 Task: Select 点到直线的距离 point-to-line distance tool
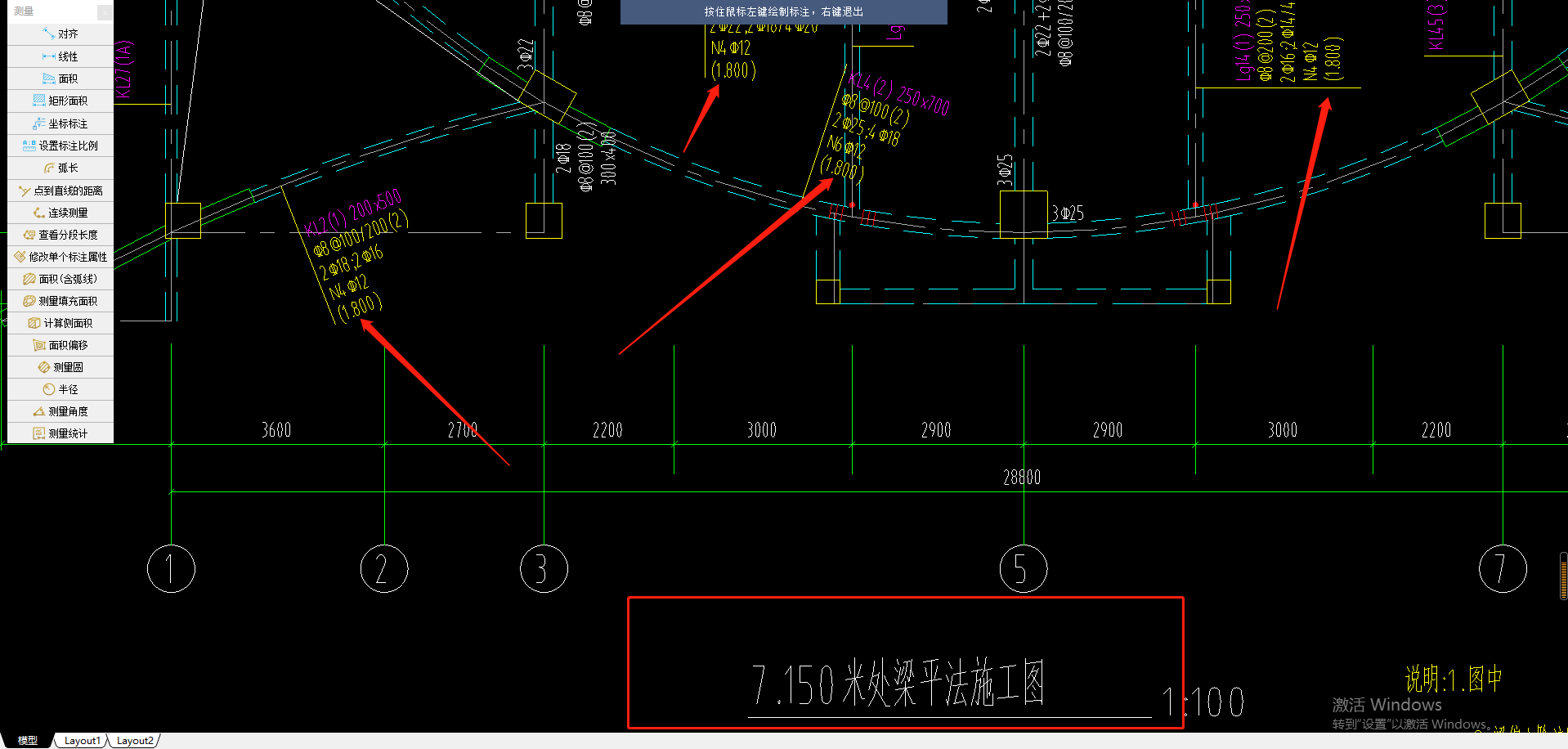60,191
